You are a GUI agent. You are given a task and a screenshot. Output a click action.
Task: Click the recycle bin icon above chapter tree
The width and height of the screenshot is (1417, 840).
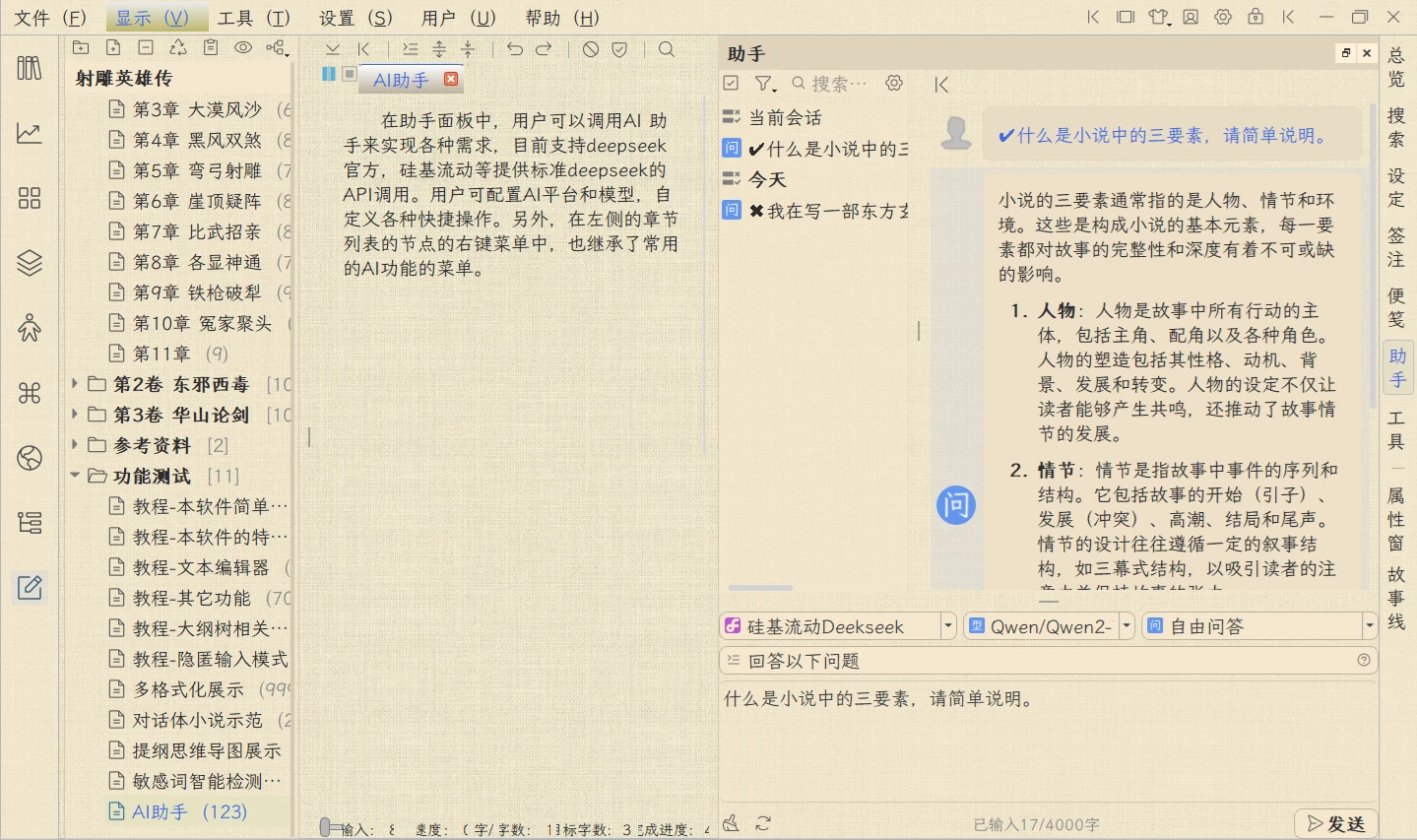click(x=177, y=47)
